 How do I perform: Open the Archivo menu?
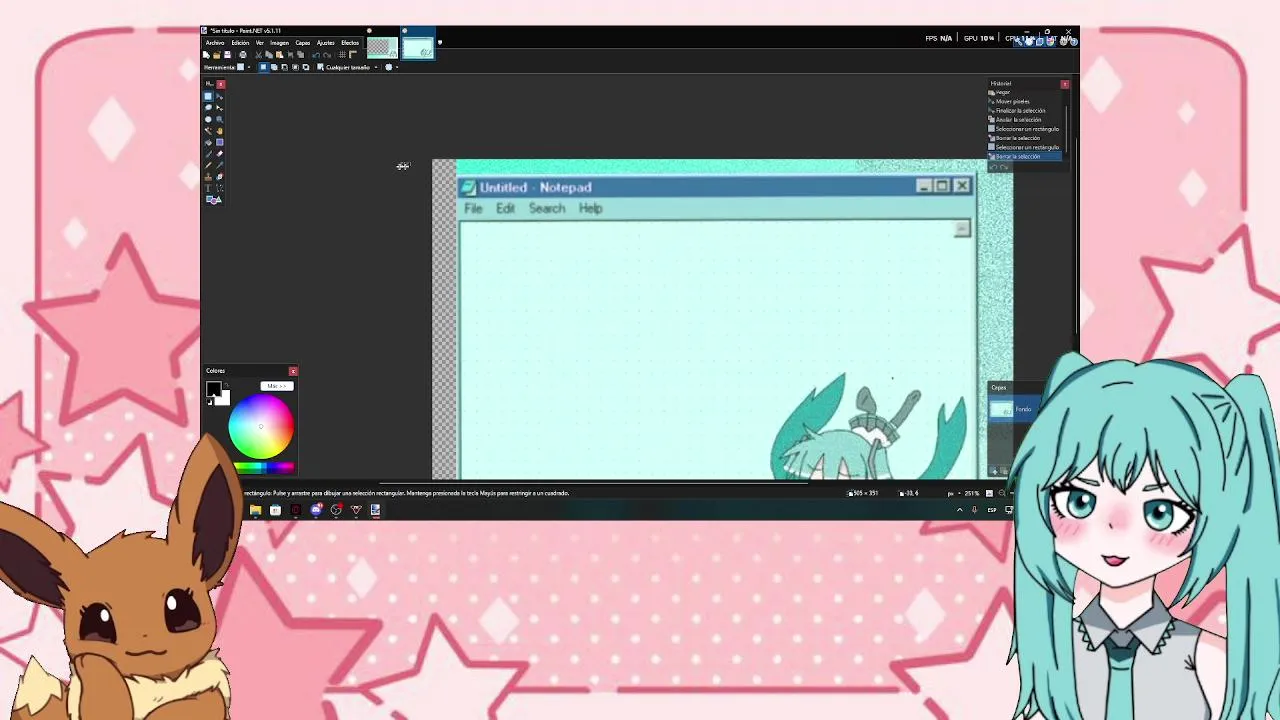(x=215, y=43)
